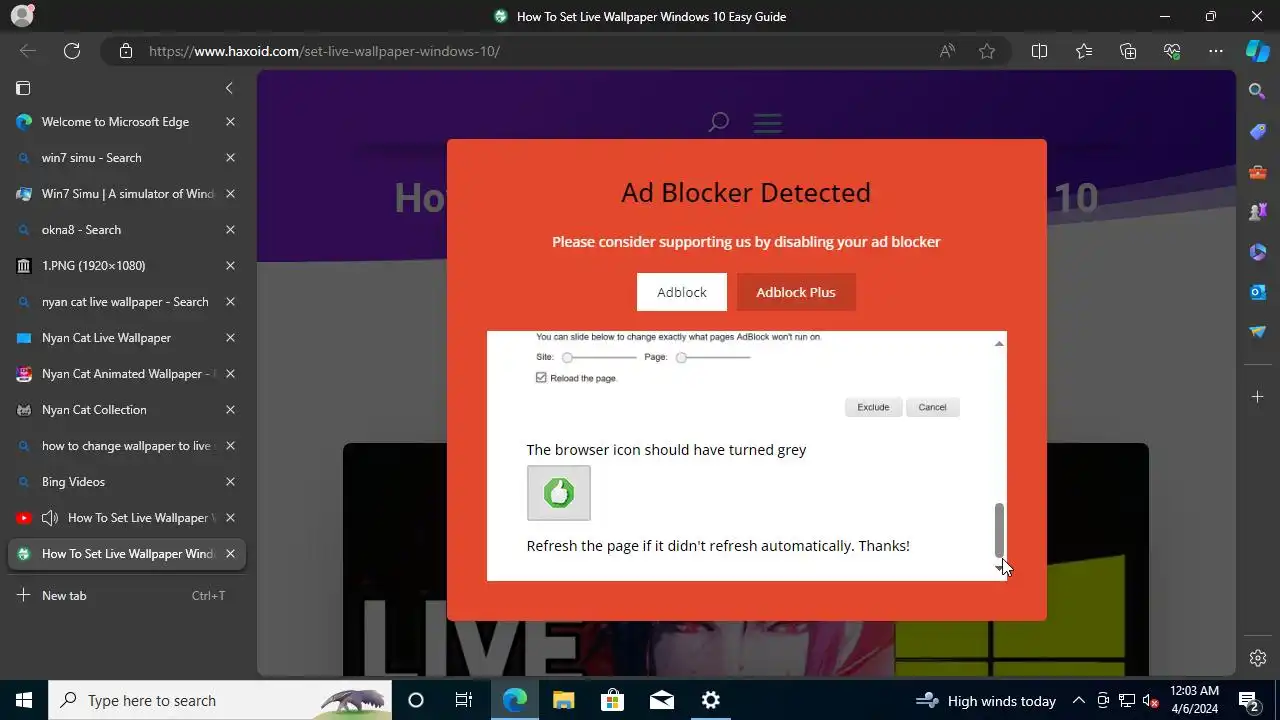Open tab actions menu icon
Viewport: 1280px width, 720px height.
[23, 88]
